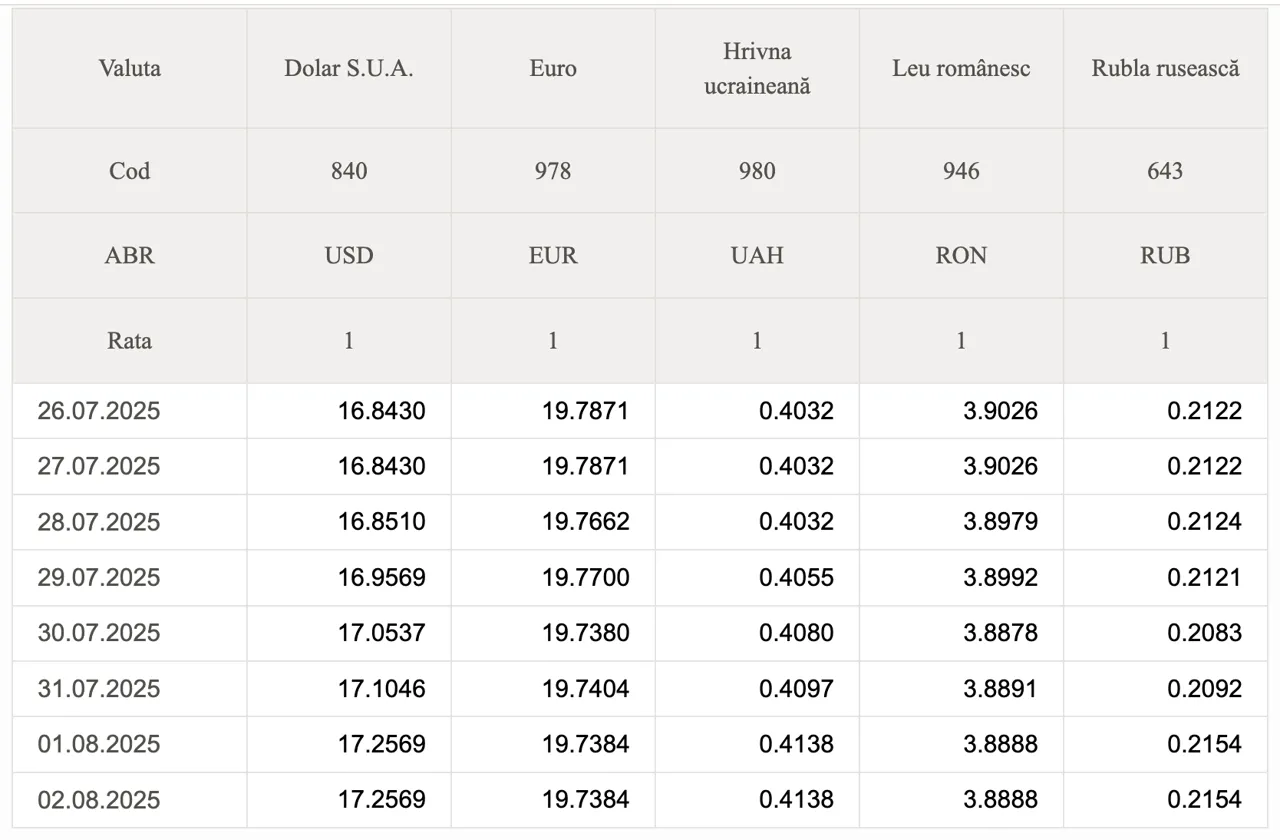This screenshot has width=1280, height=840.
Task: Click the currency code 840 cell
Action: pyautogui.click(x=349, y=170)
